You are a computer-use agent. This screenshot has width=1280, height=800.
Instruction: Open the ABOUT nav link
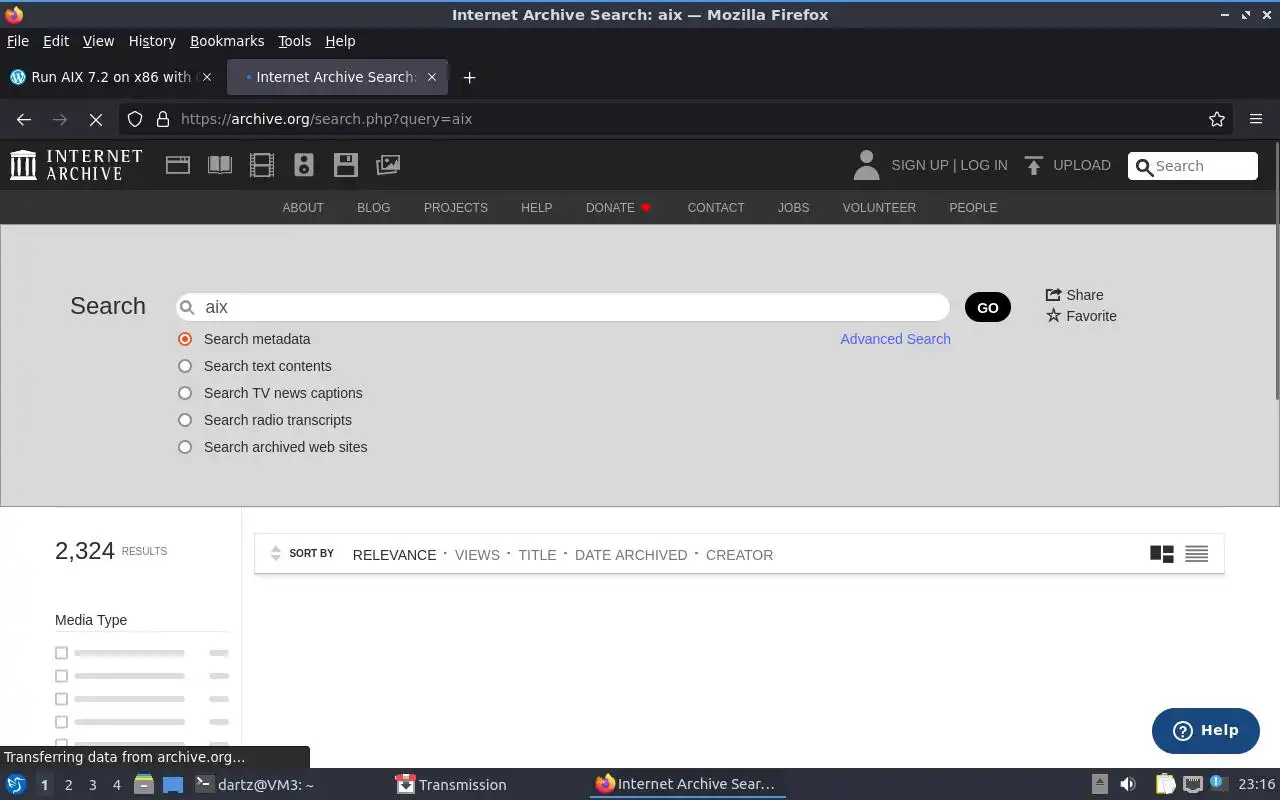303,208
